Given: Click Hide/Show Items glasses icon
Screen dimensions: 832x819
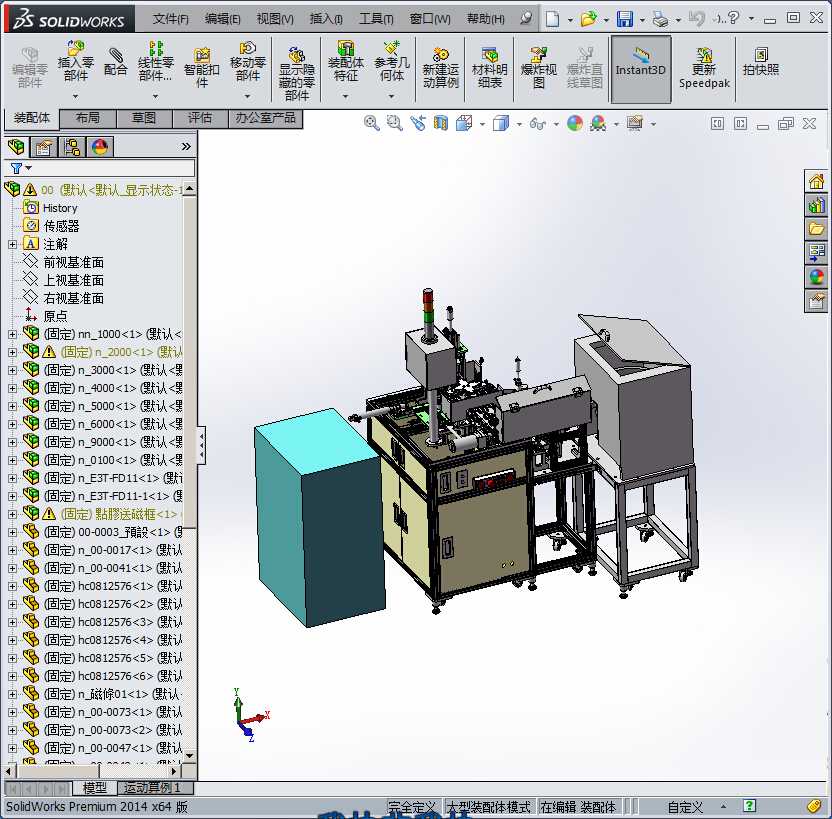Looking at the screenshot, I should pos(538,124).
